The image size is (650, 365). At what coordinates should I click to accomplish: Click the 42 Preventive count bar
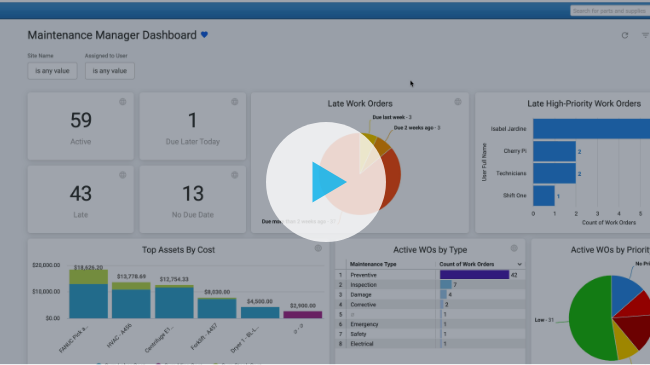474,275
